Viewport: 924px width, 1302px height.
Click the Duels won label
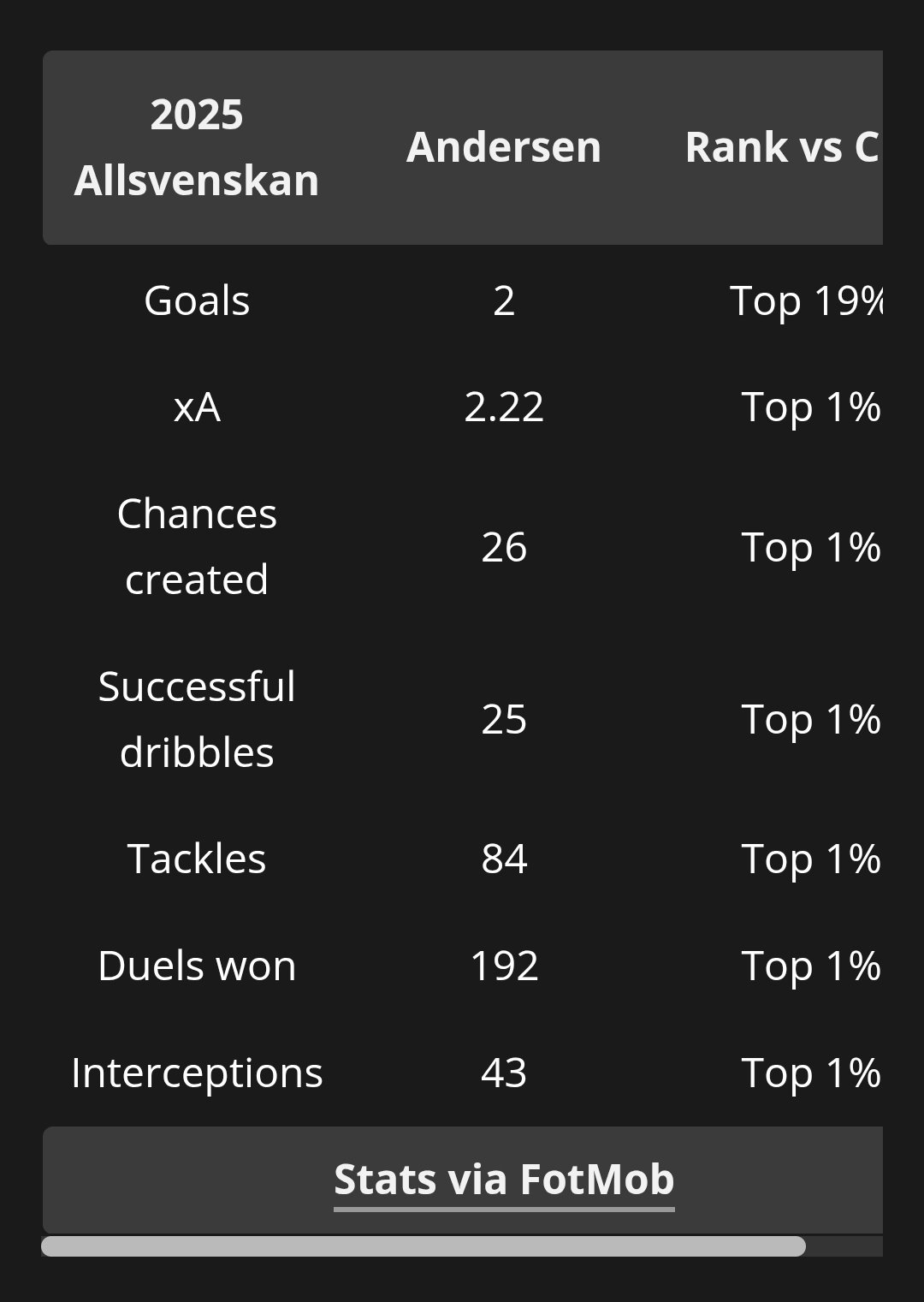point(197,966)
